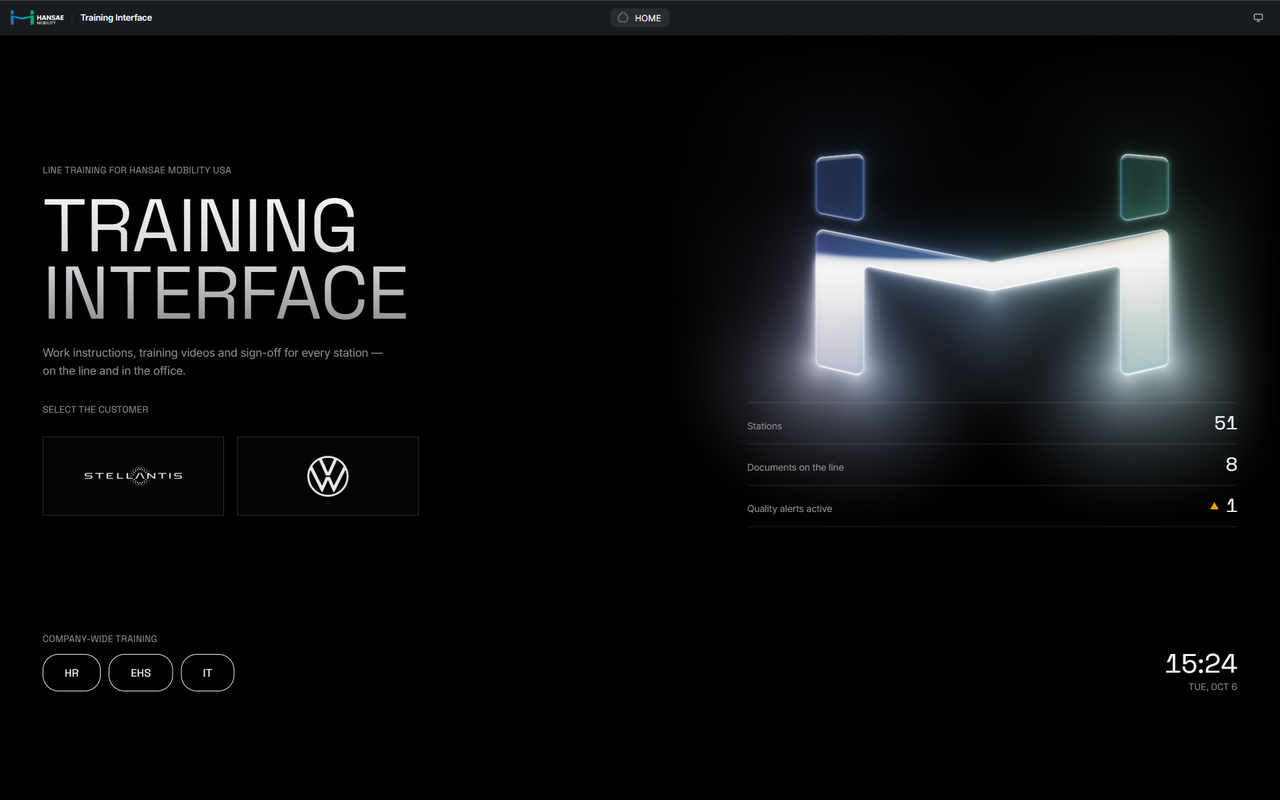This screenshot has width=1280, height=800.
Task: Open IT company-wide training
Action: [208, 673]
